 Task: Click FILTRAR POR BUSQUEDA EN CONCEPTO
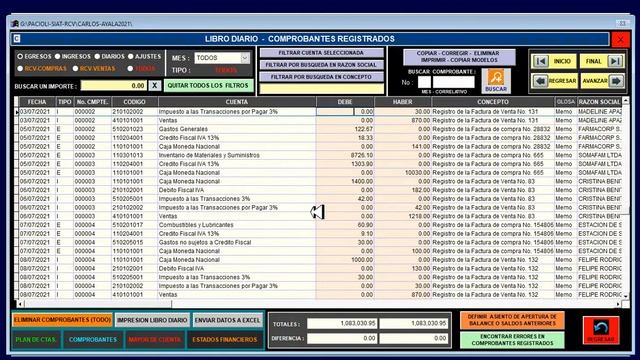322,77
